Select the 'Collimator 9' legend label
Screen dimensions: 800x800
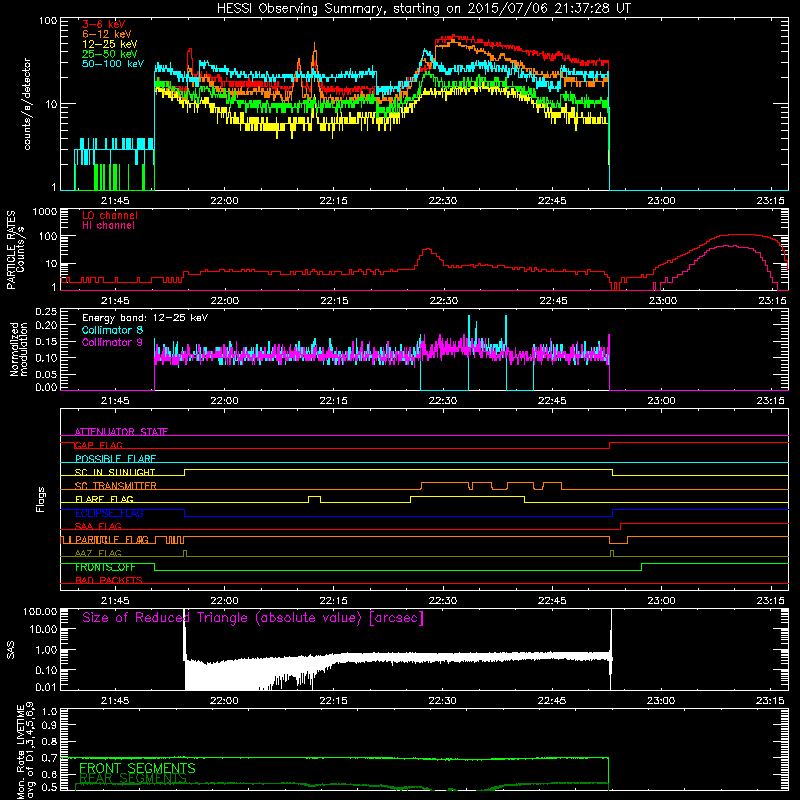[112, 342]
